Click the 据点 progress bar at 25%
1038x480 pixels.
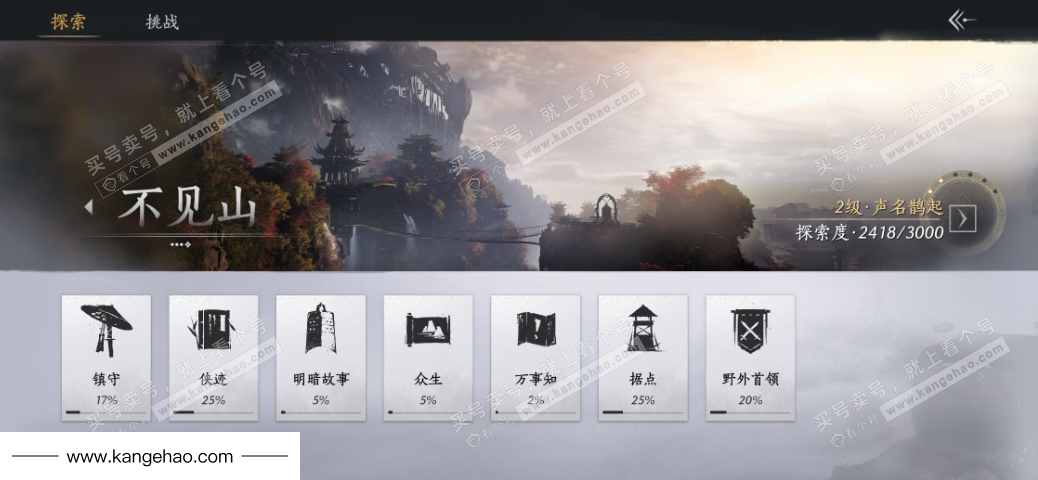643,412
